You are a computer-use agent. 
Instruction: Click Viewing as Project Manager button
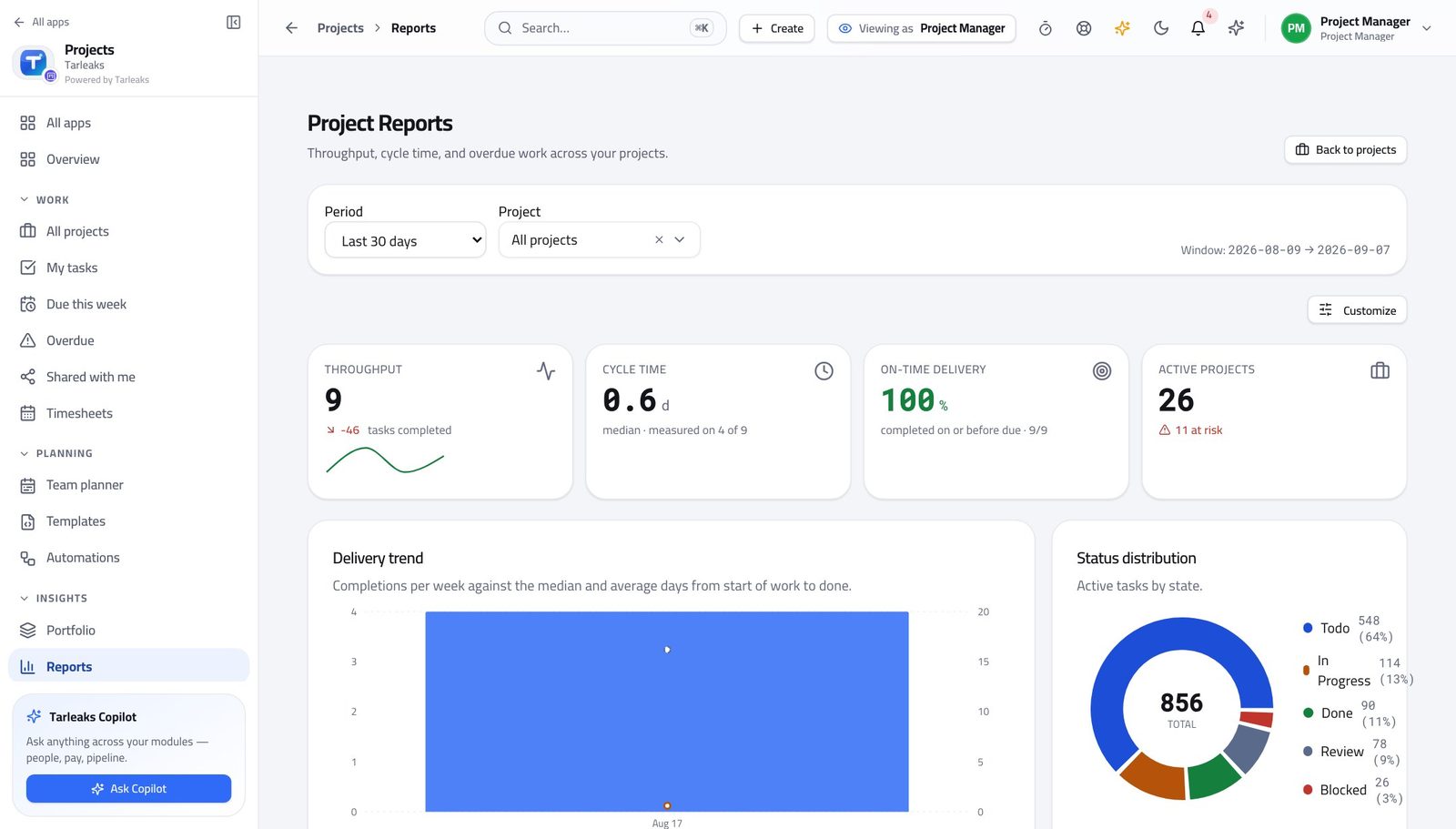click(x=921, y=28)
